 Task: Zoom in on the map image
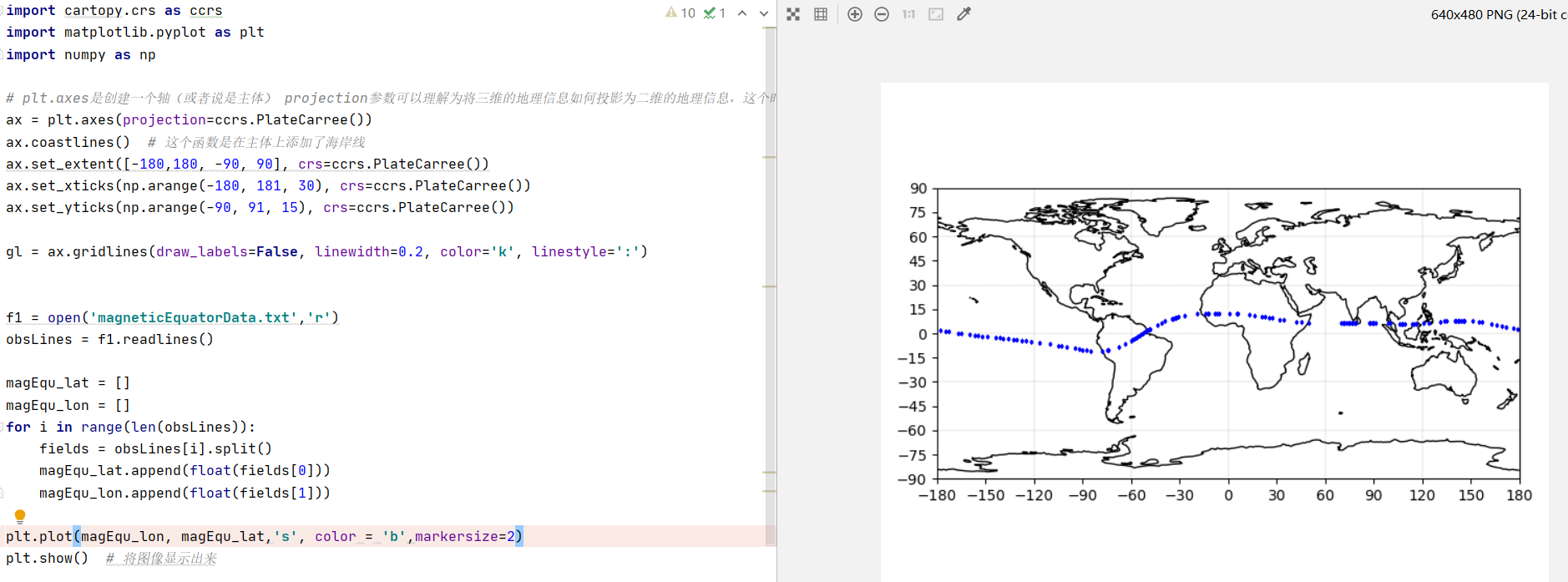coord(855,14)
